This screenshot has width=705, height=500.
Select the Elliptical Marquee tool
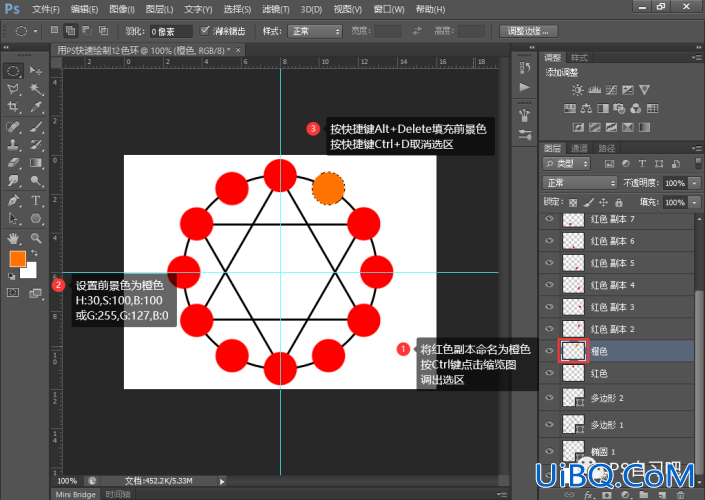pos(13,71)
